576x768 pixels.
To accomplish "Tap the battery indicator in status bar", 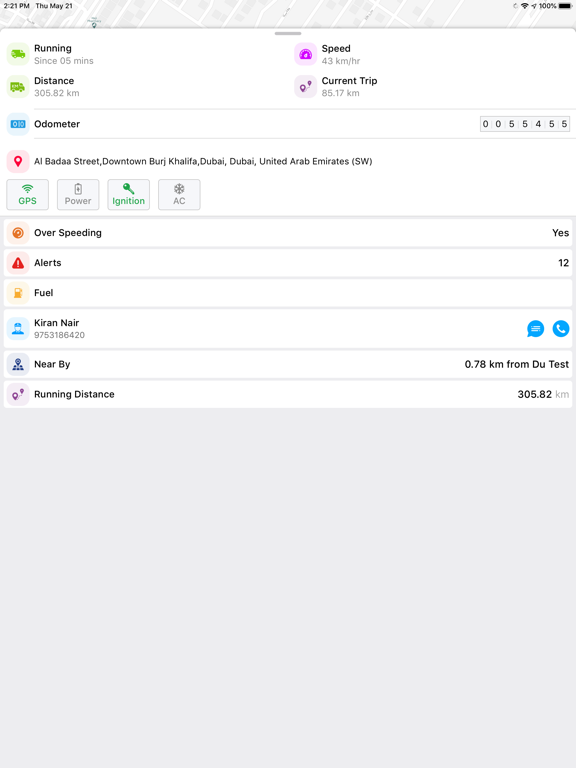I will pos(565,6).
